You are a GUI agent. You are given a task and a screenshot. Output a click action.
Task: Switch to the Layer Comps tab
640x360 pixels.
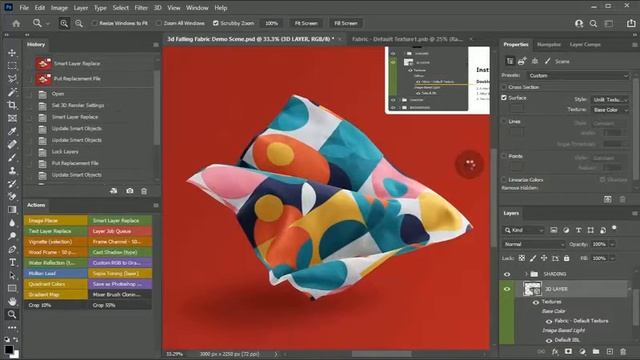coord(585,44)
